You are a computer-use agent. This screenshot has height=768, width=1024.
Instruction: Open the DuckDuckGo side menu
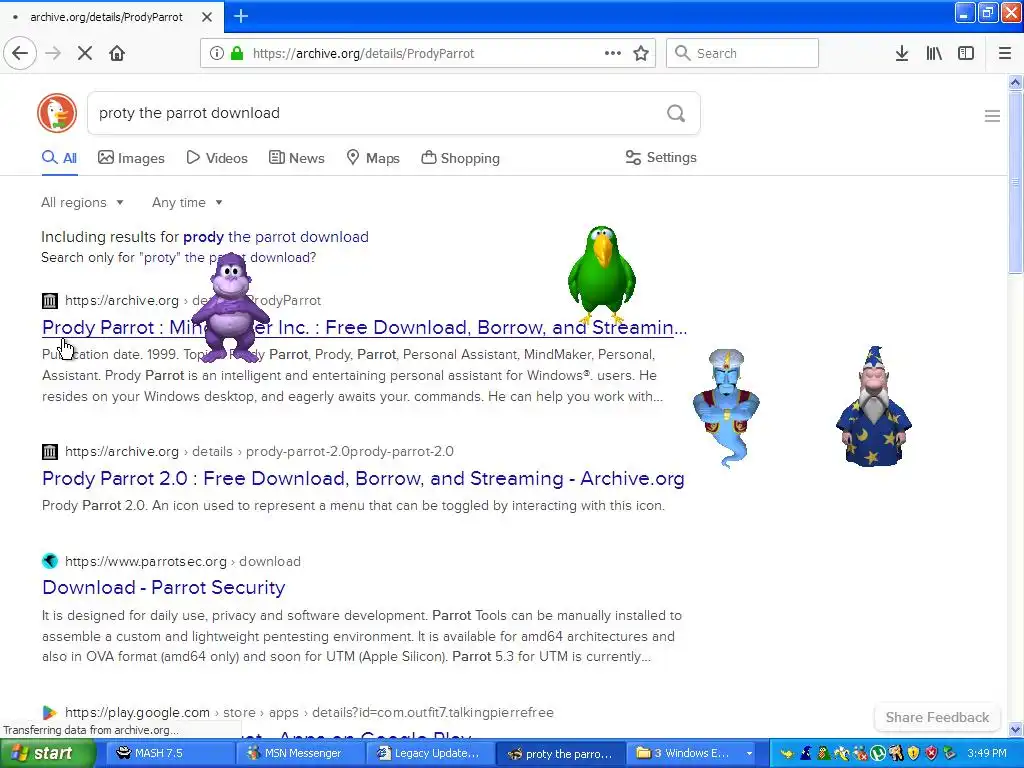point(992,116)
